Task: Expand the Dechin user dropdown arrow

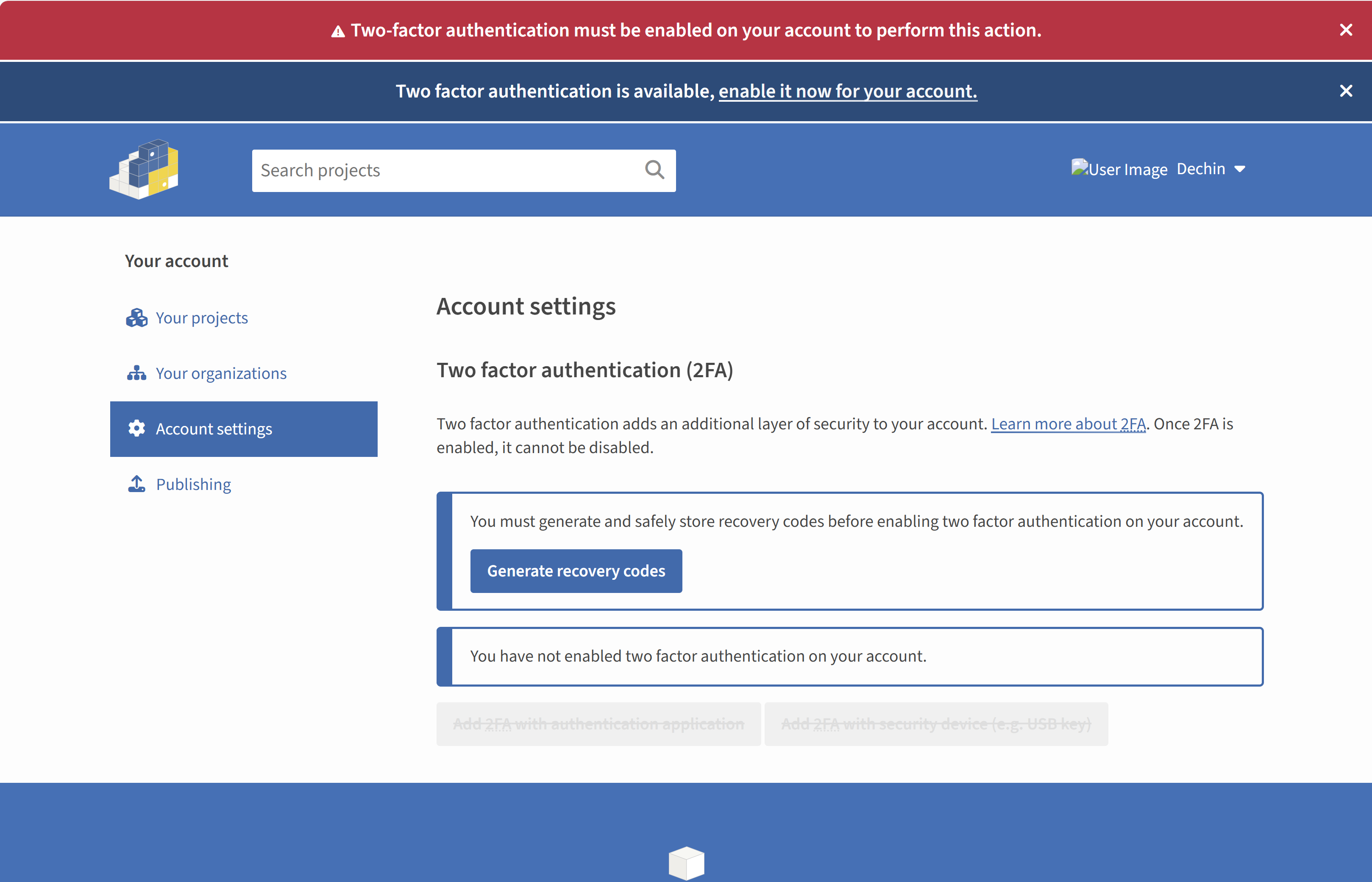Action: click(1240, 169)
